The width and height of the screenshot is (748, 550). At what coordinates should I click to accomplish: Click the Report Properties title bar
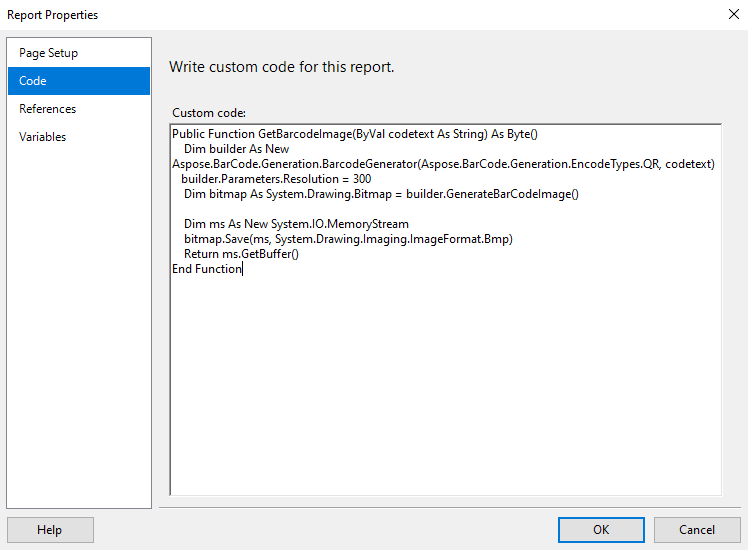point(363,15)
